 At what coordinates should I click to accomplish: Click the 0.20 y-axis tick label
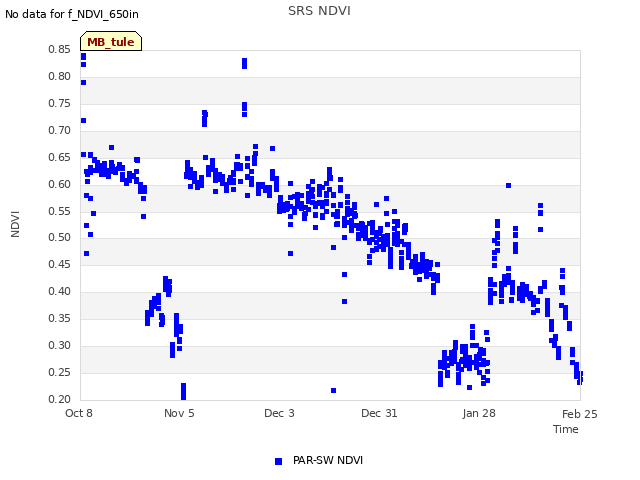coord(60,399)
